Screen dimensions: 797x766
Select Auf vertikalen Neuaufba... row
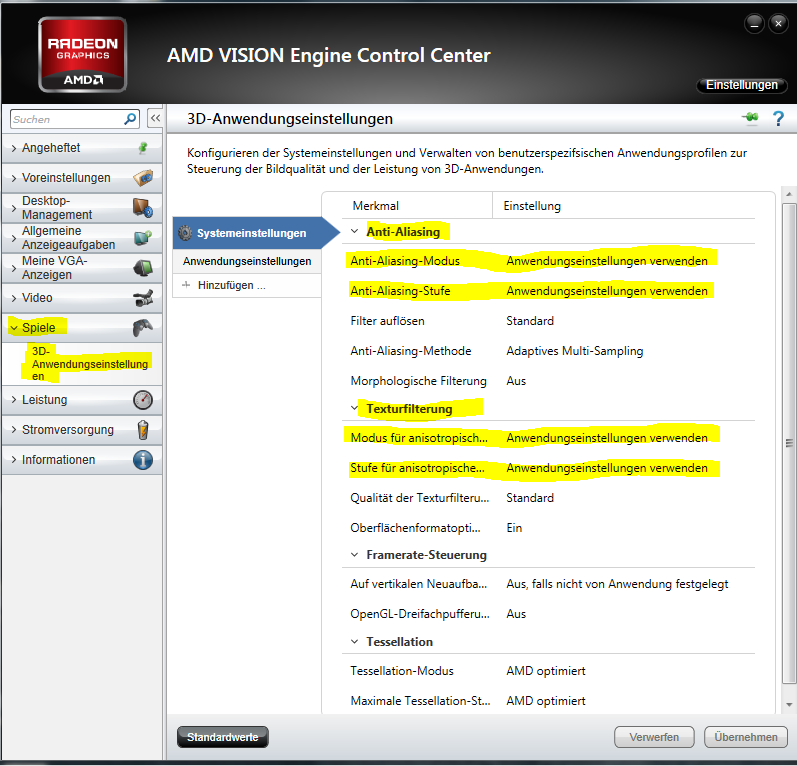point(549,584)
